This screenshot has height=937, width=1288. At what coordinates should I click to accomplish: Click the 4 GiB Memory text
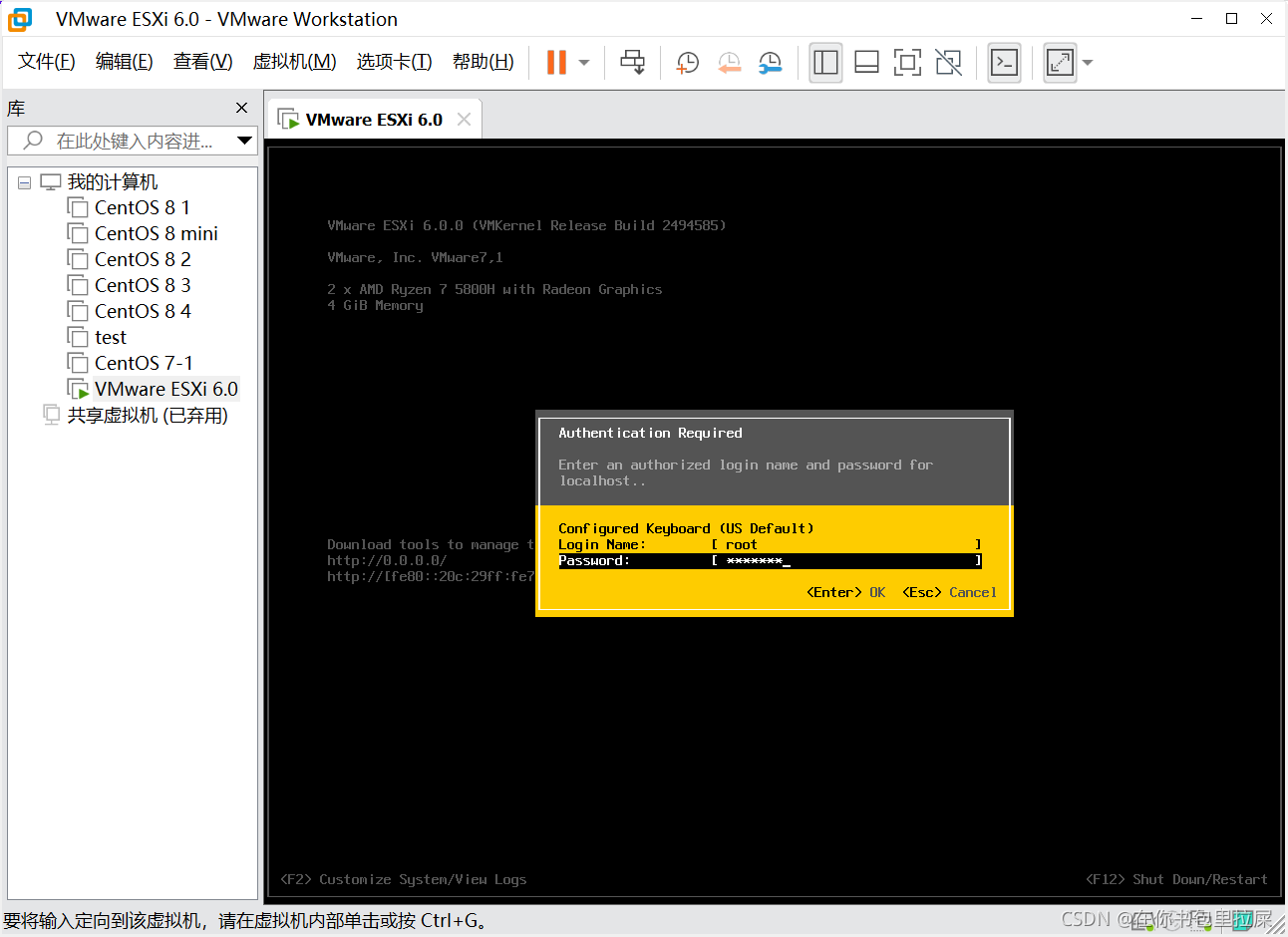point(375,305)
